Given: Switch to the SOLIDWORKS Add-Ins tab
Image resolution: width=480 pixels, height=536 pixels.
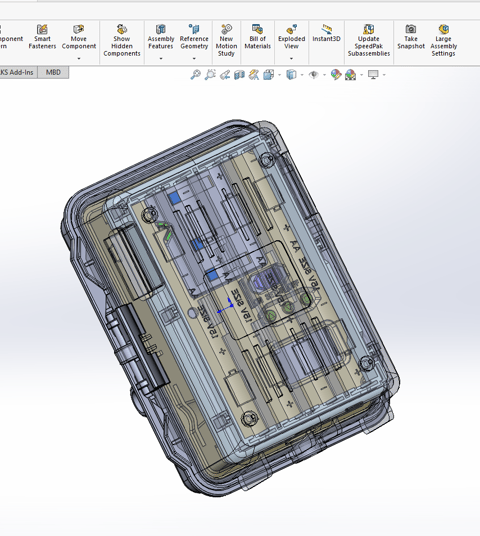Looking at the screenshot, I should coord(17,72).
